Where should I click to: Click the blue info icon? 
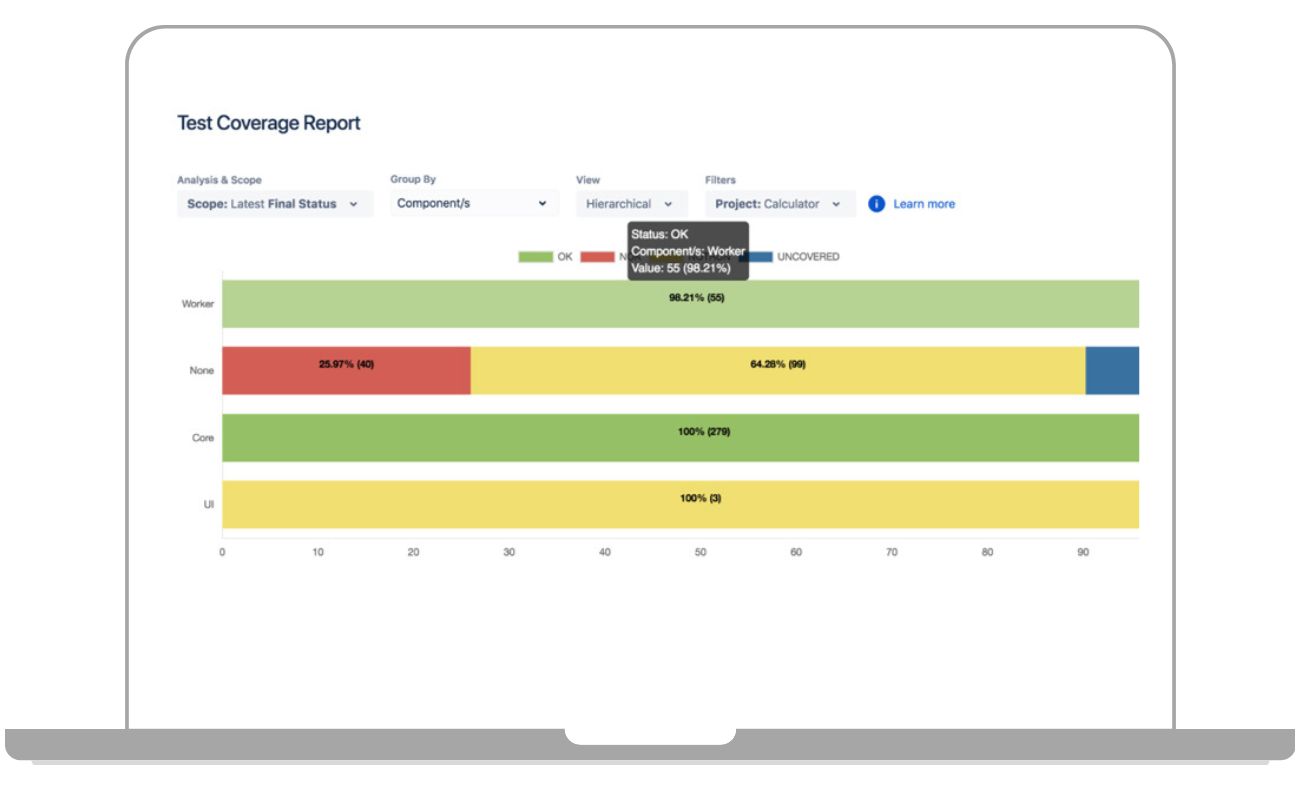pos(876,204)
